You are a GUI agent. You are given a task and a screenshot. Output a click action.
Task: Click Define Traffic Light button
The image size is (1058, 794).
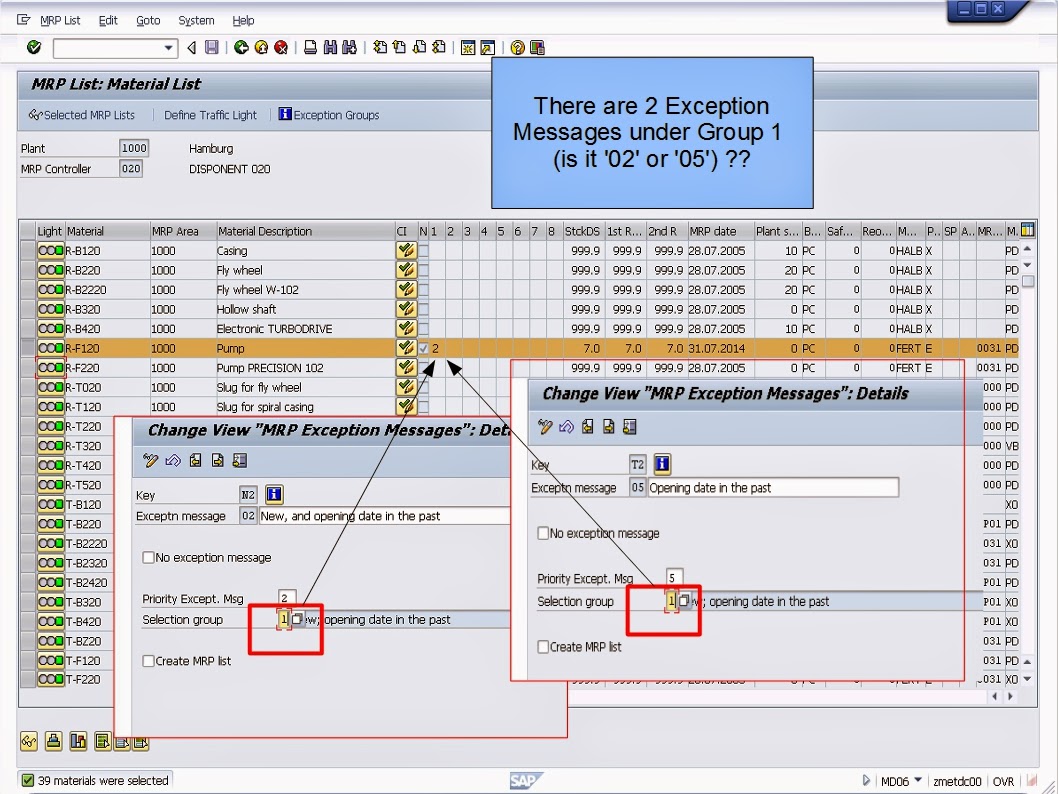pos(211,115)
